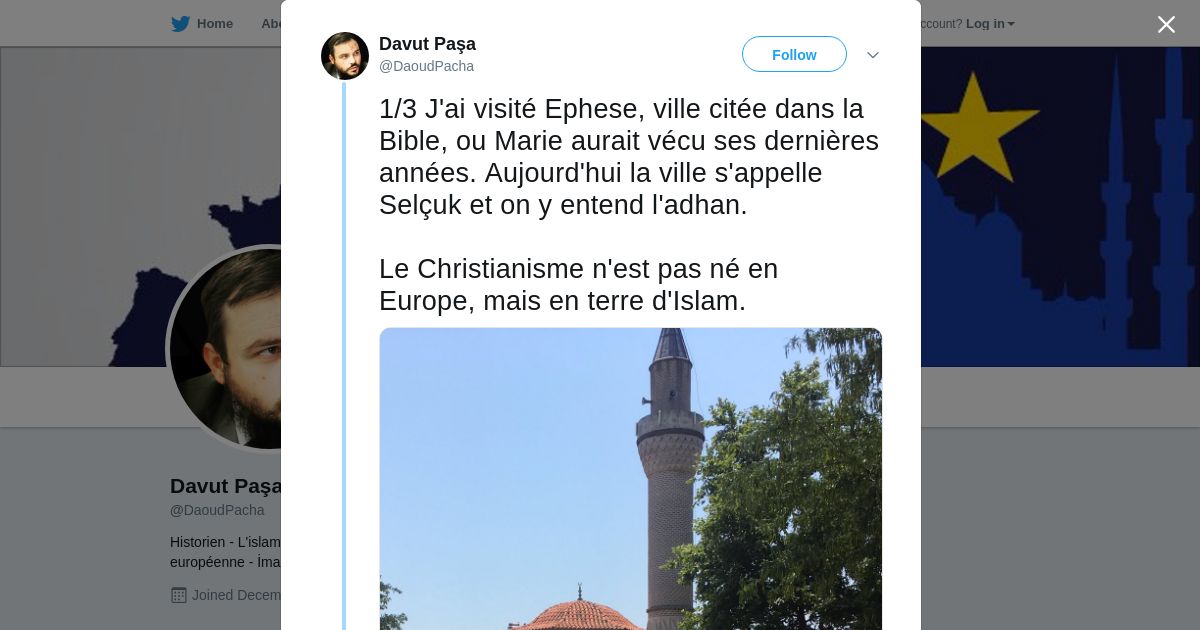Click the Joined date text
Screen dimensions: 1200x630
click(x=236, y=595)
